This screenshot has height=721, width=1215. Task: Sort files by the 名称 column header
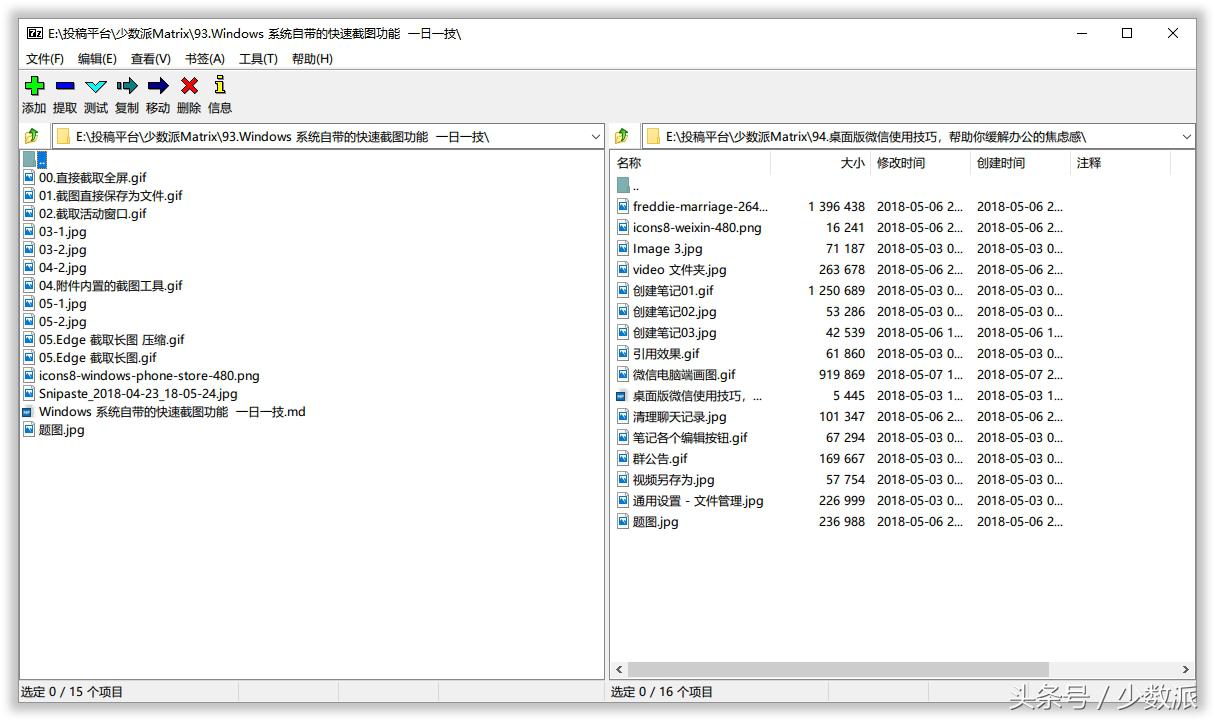(x=628, y=163)
